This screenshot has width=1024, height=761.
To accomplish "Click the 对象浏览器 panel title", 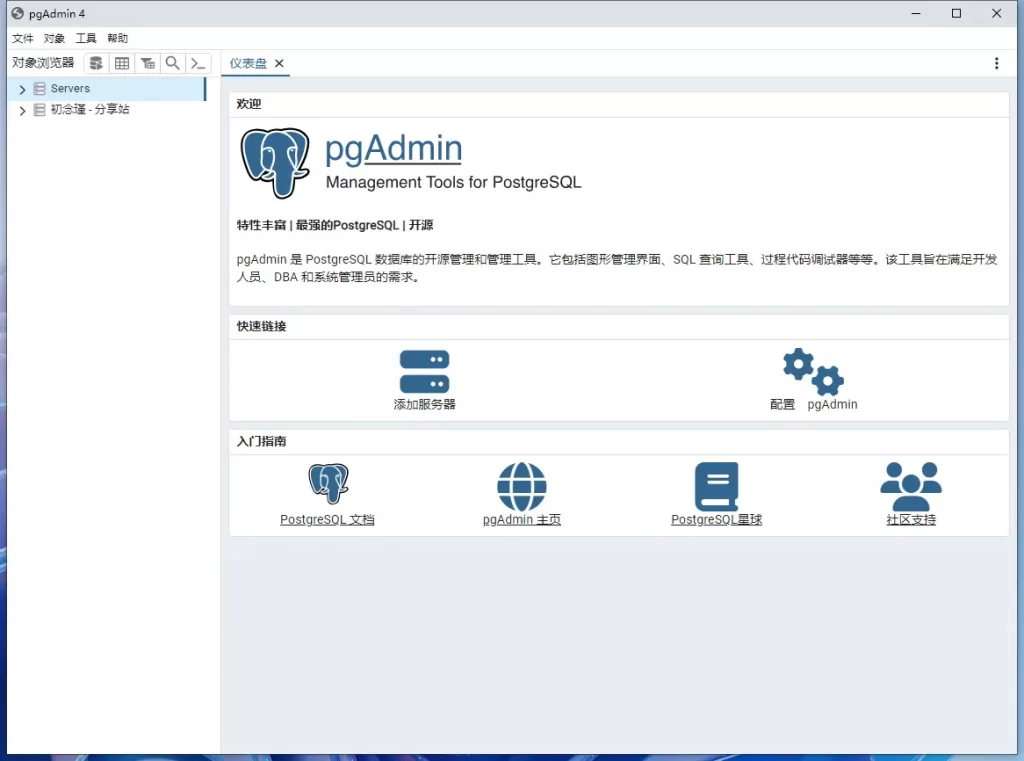I will click(x=43, y=63).
